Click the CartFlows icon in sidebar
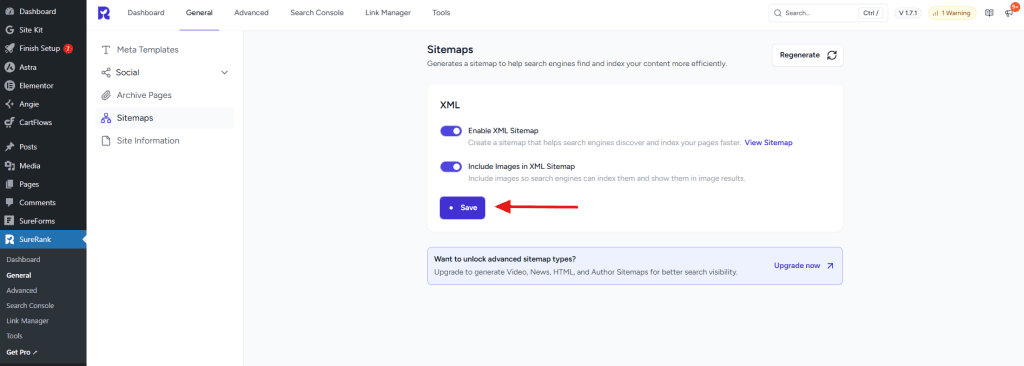Viewport: 1024px width, 366px height. pos(9,122)
